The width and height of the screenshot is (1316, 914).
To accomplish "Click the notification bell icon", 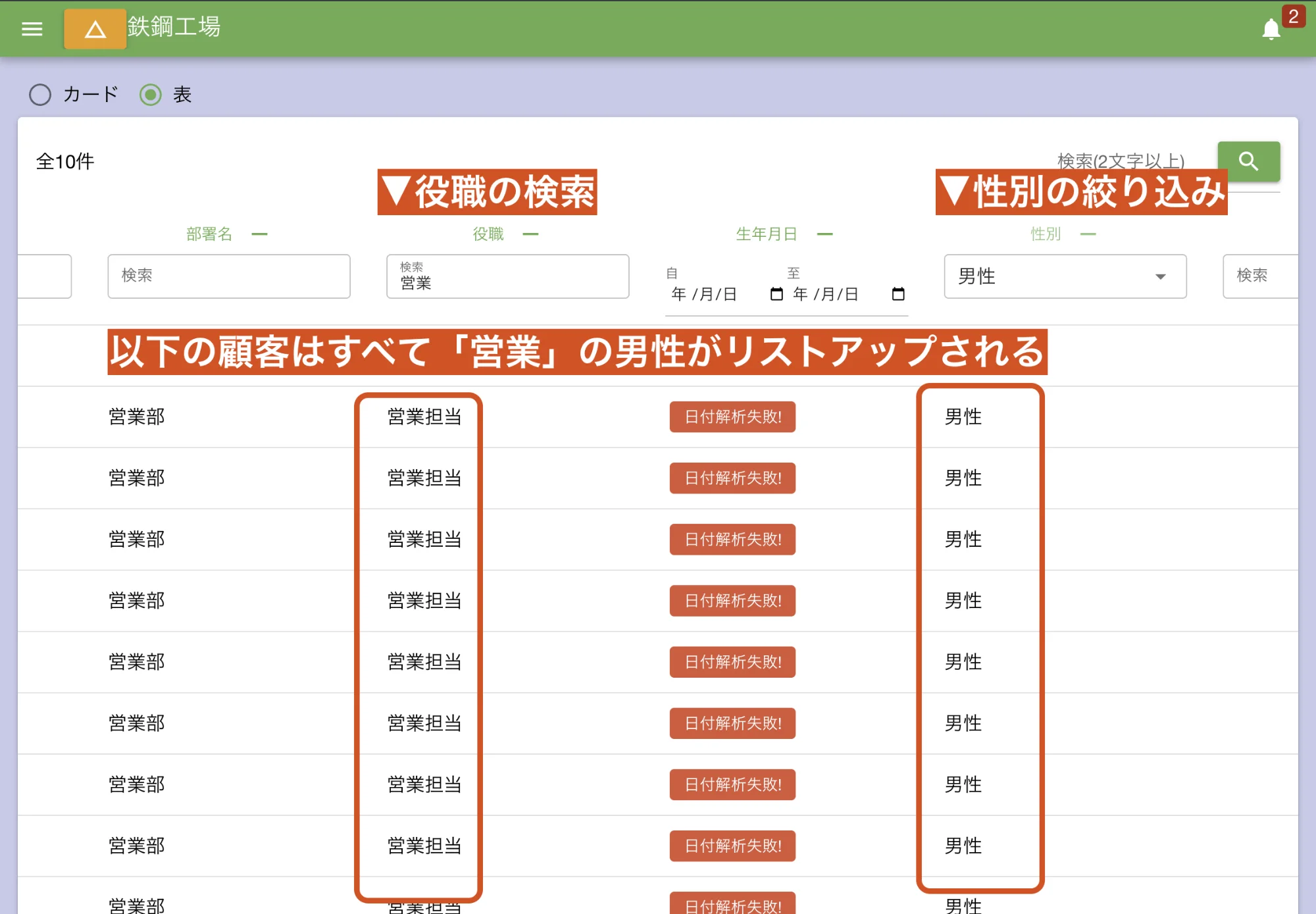I will pos(1271,29).
